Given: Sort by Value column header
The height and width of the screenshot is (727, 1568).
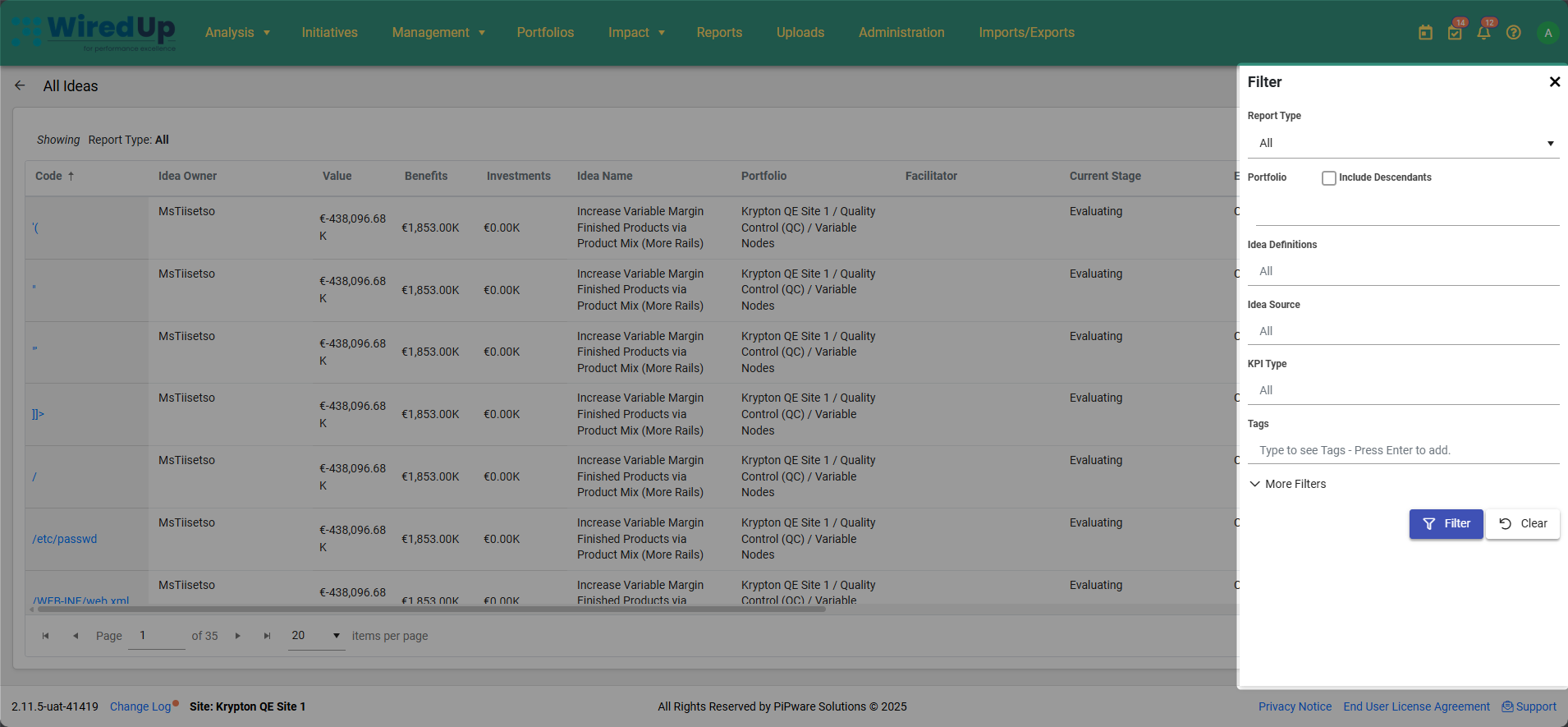Looking at the screenshot, I should click(x=337, y=176).
